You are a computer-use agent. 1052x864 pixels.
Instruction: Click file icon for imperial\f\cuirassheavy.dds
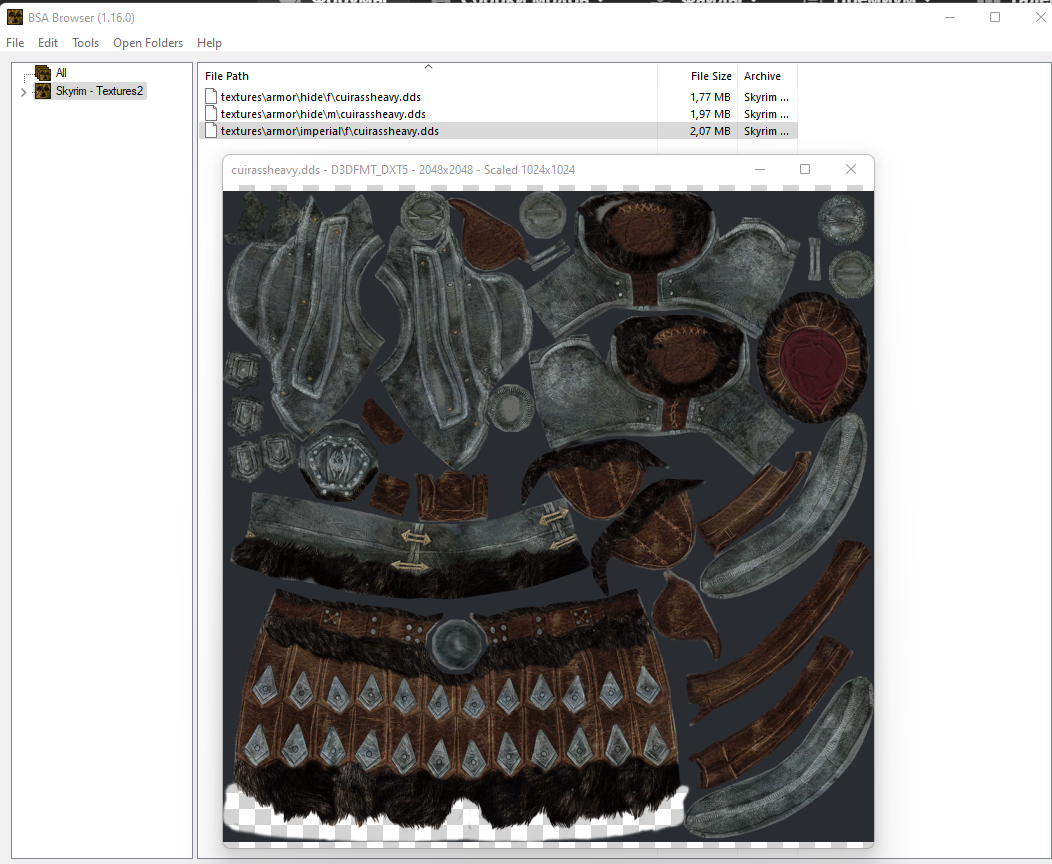[x=211, y=131]
